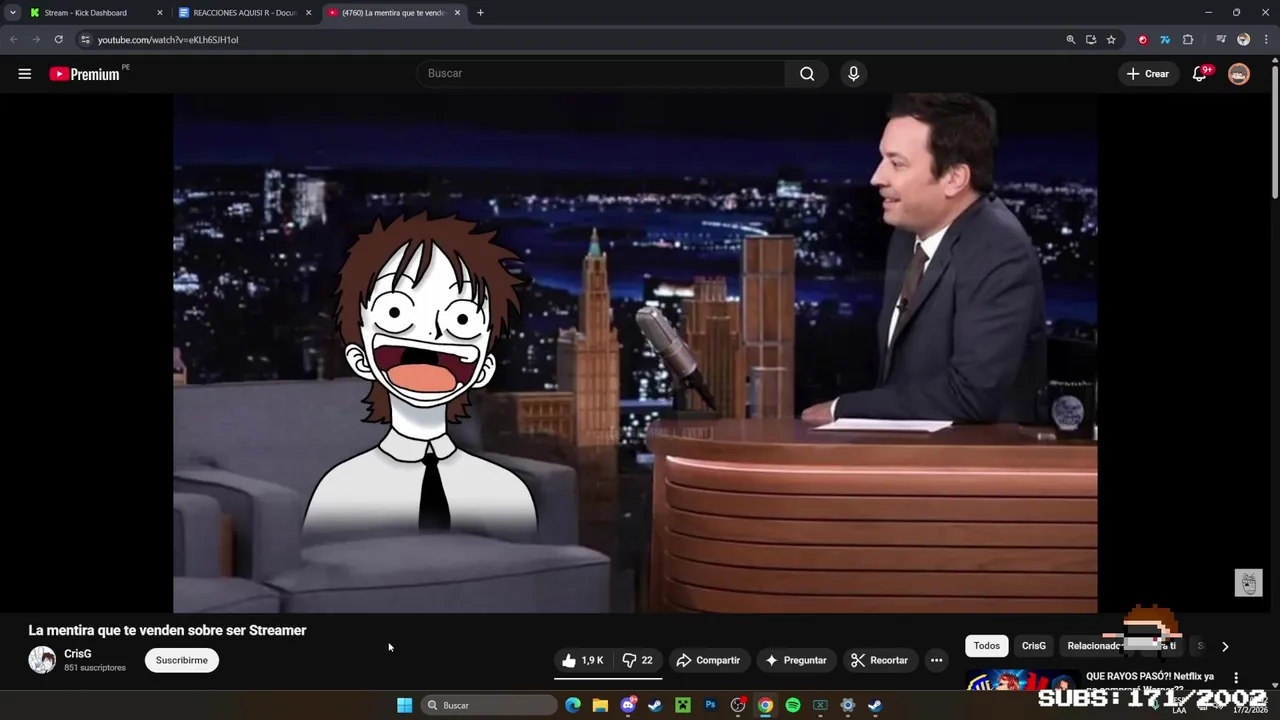Image resolution: width=1280 pixels, height=720 pixels.
Task: View site information icon in address bar
Action: (85, 40)
